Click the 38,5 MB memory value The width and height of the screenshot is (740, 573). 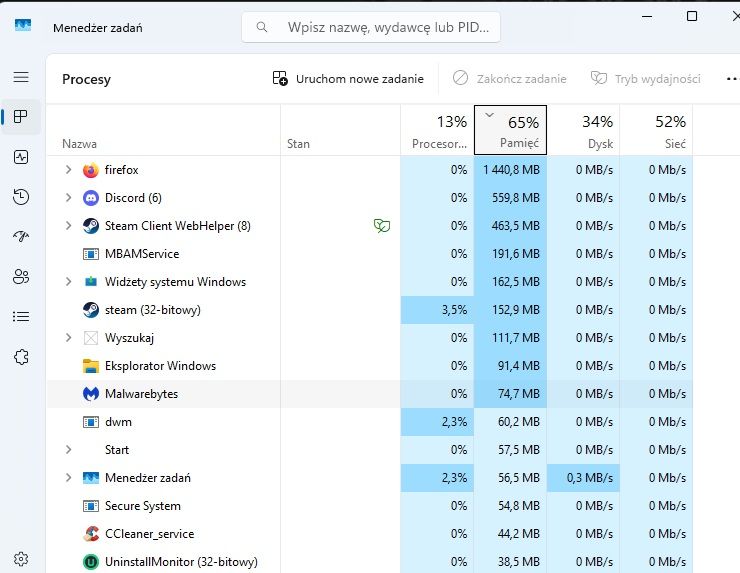click(x=519, y=562)
